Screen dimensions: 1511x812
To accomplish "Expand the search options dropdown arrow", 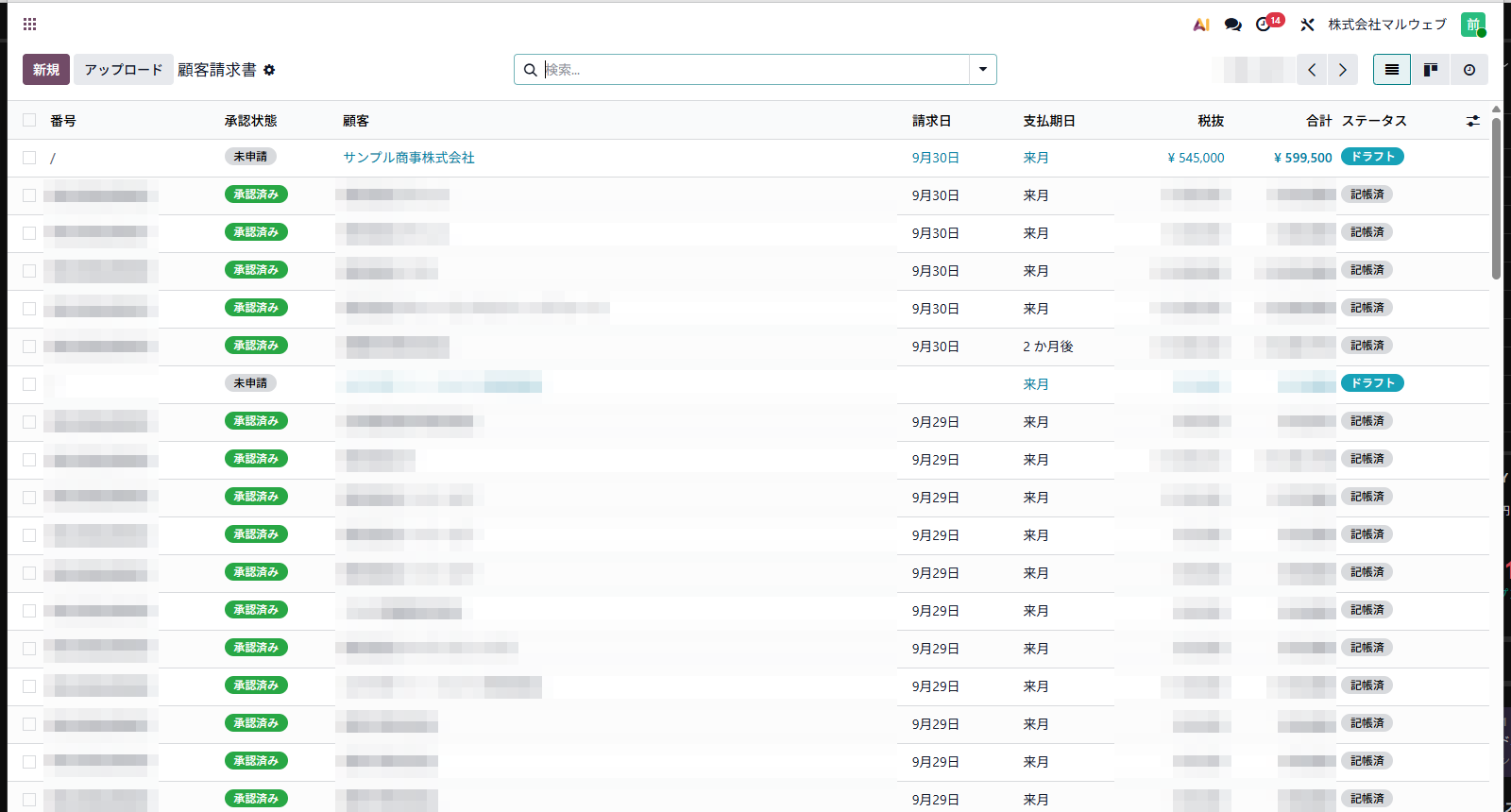I will tap(983, 70).
